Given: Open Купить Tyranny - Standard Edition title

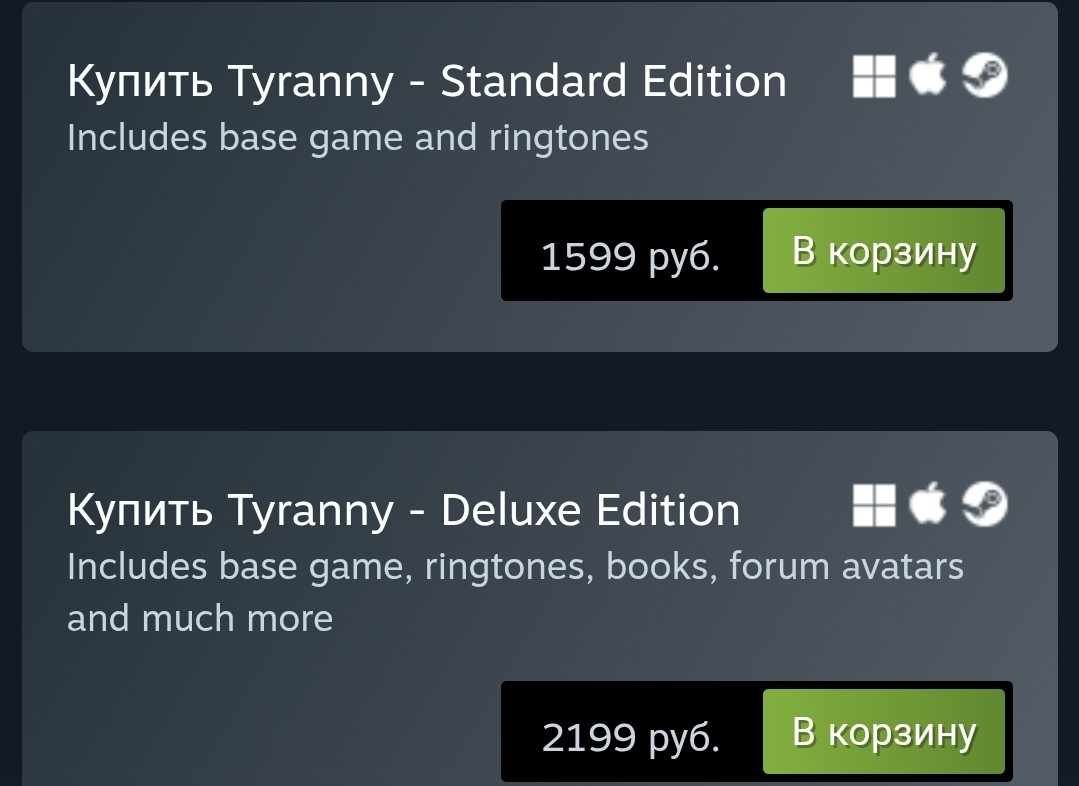Looking at the screenshot, I should pos(427,81).
